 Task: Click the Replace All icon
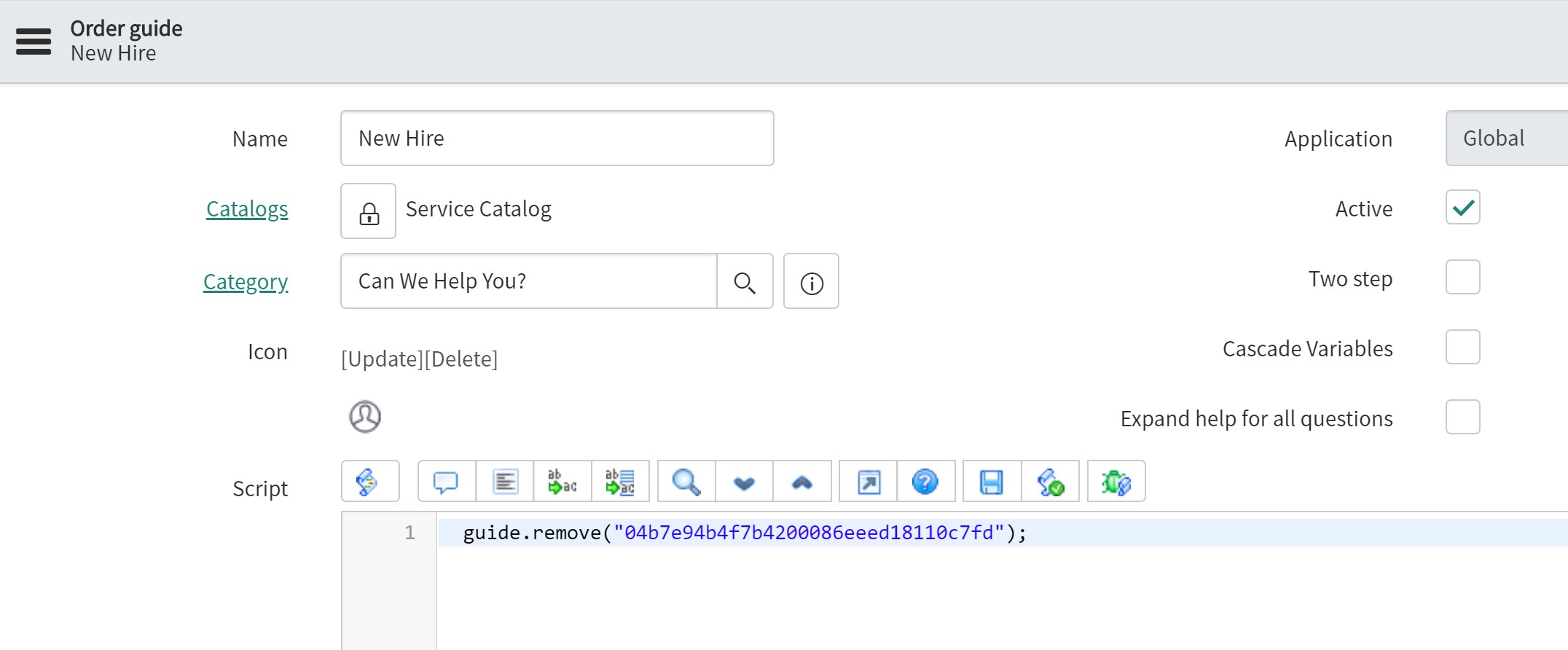[x=620, y=482]
